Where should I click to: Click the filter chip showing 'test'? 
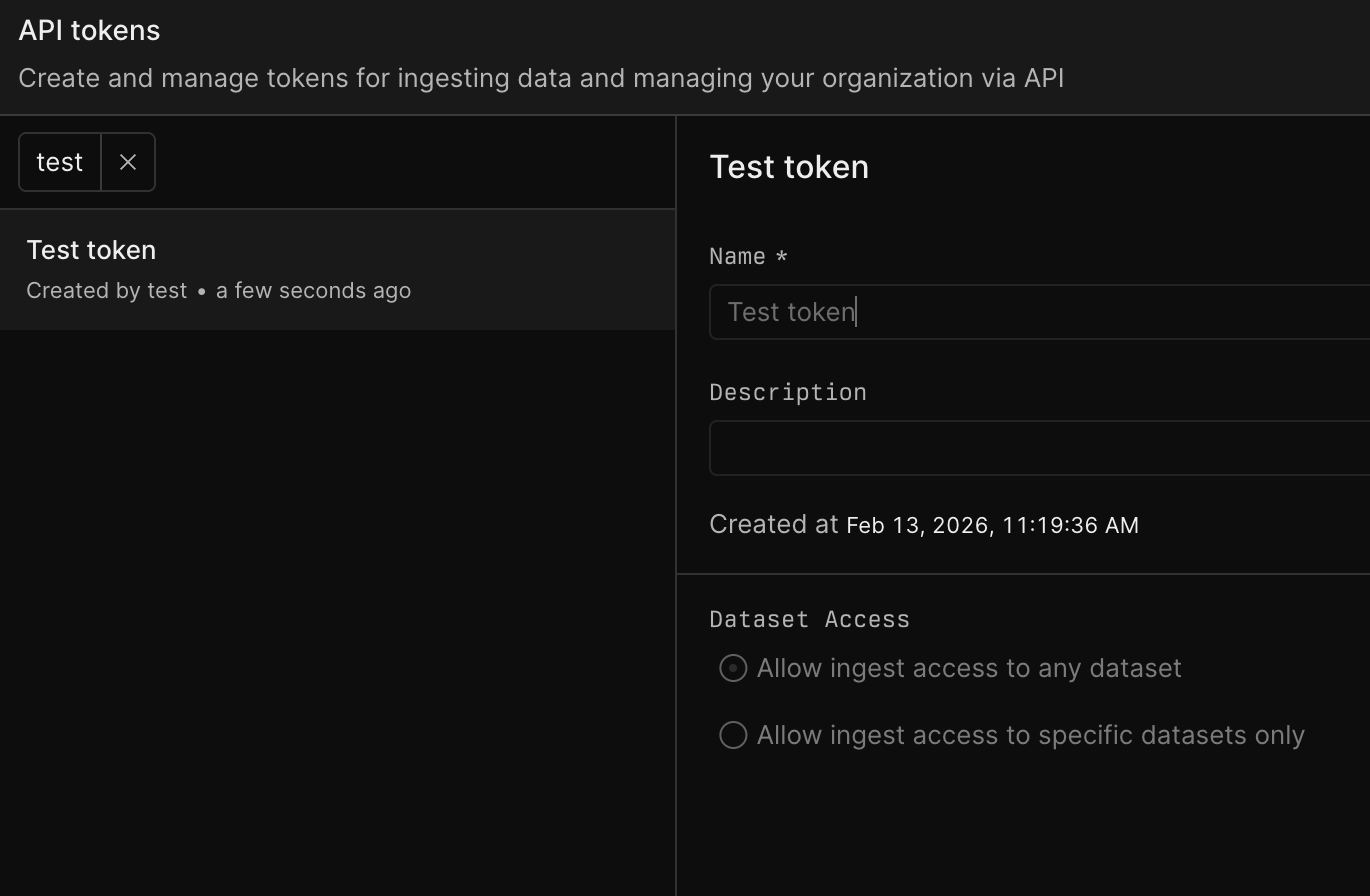59,161
